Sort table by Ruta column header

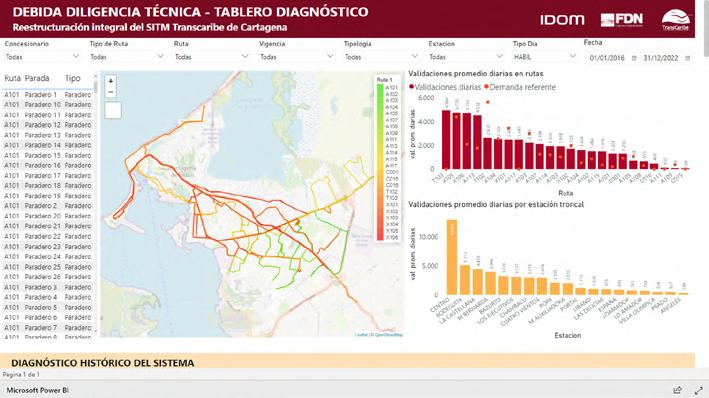[x=12, y=78]
